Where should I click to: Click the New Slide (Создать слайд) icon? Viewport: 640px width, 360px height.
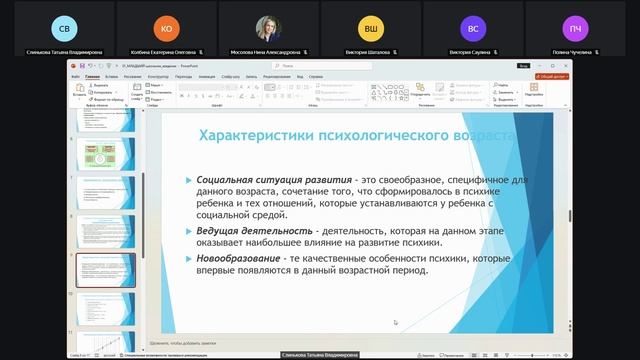pyautogui.click(x=137, y=87)
